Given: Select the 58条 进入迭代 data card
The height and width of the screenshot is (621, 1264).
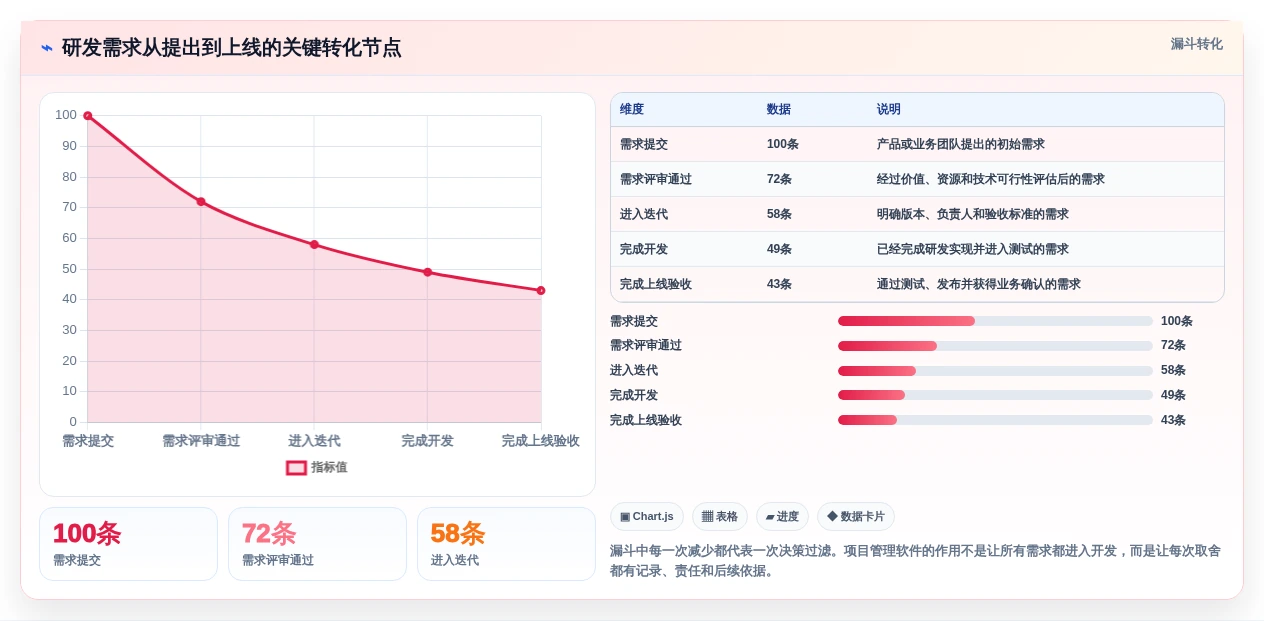Looking at the screenshot, I should coord(506,544).
